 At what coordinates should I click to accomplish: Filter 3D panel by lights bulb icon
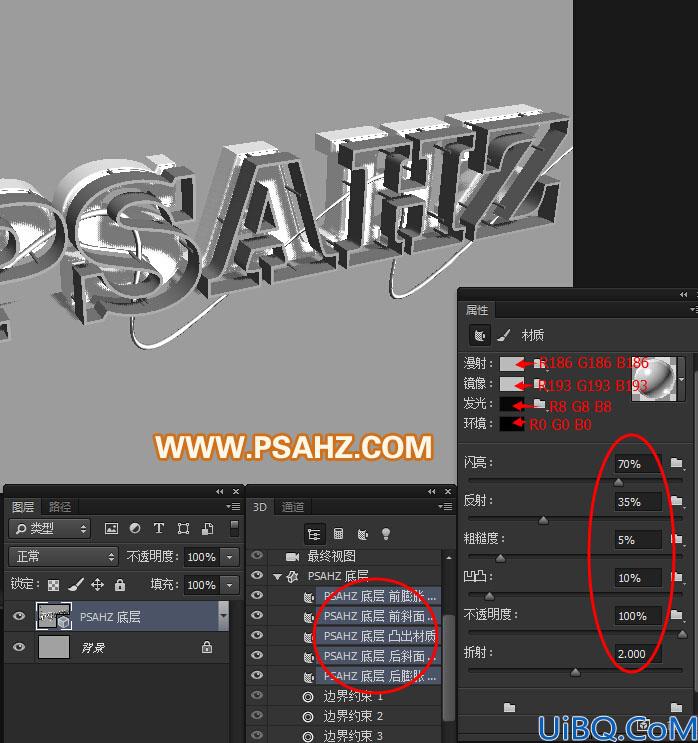tap(386, 534)
